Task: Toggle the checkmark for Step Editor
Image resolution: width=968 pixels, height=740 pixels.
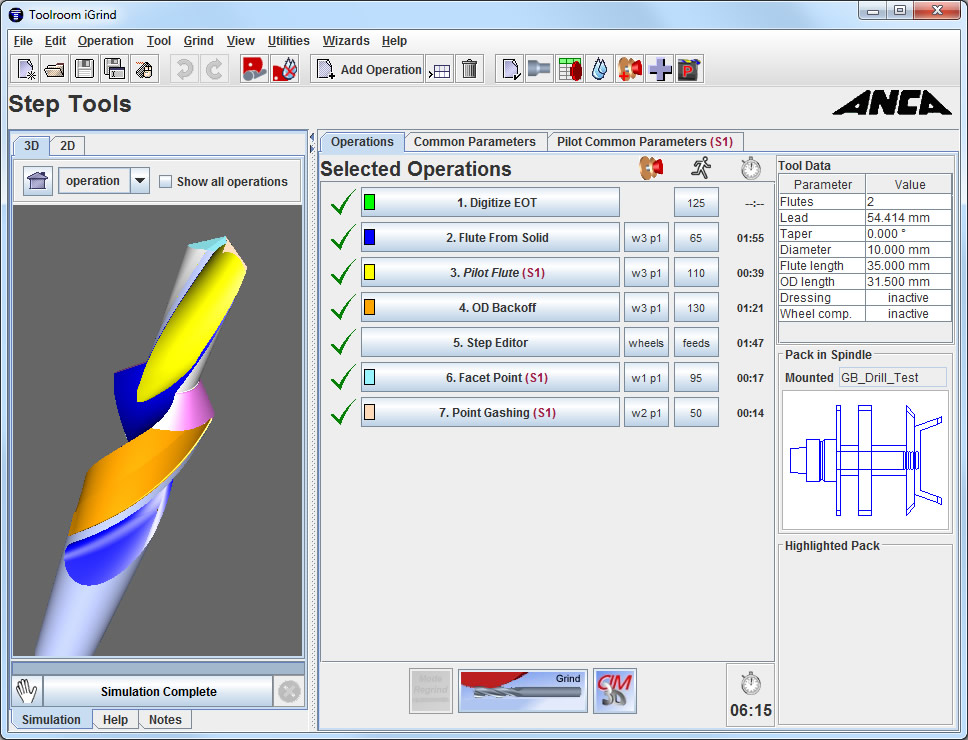Action: [343, 343]
